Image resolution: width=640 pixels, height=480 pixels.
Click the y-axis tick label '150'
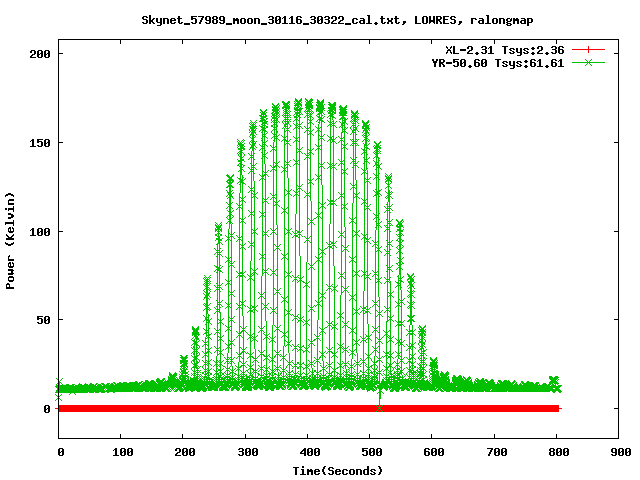tap(40, 143)
